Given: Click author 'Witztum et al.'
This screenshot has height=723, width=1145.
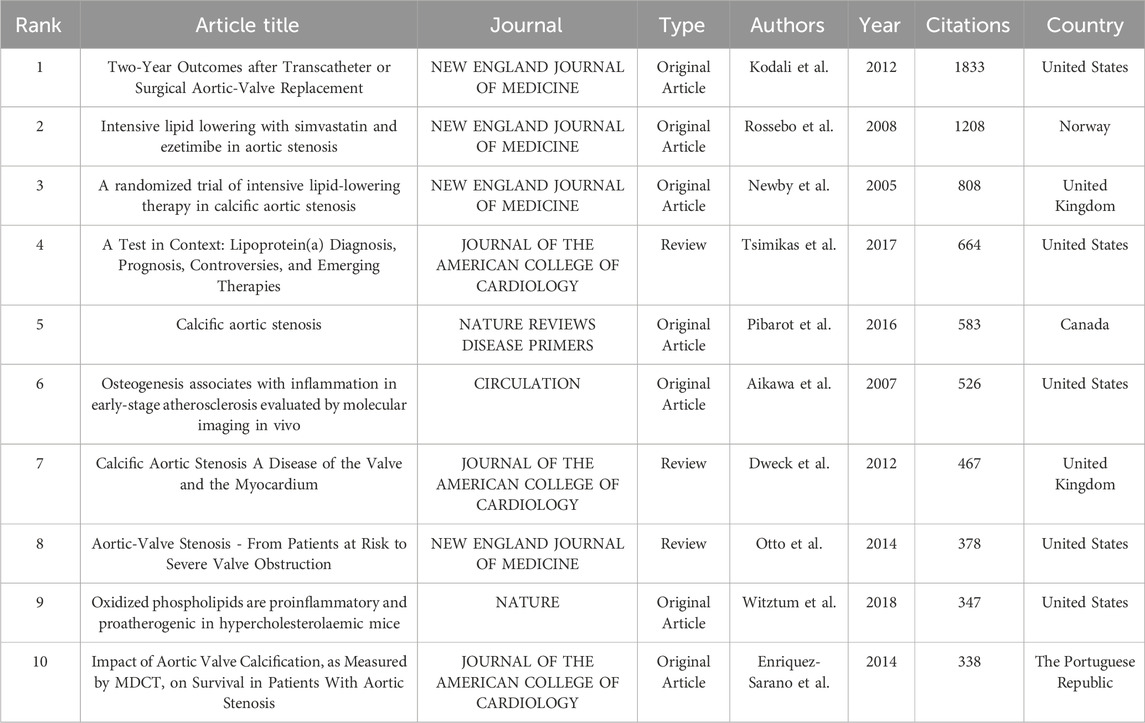Looking at the screenshot, I should [789, 602].
